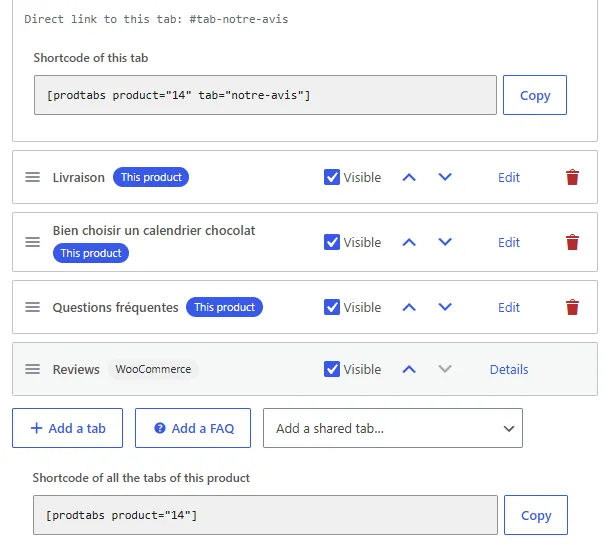This screenshot has width=610, height=547.
Task: Edit the Questions fréquentes tab
Action: tap(509, 307)
